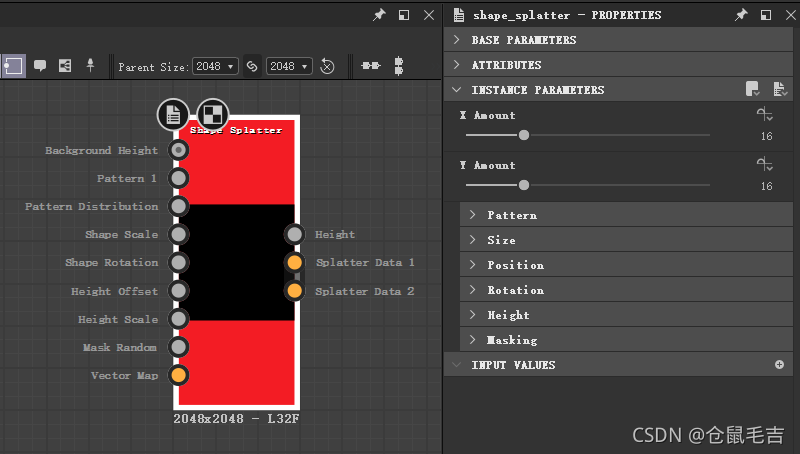800x454 pixels.
Task: Select the Shape Splatter node thumbnail
Action: [x=237, y=262]
